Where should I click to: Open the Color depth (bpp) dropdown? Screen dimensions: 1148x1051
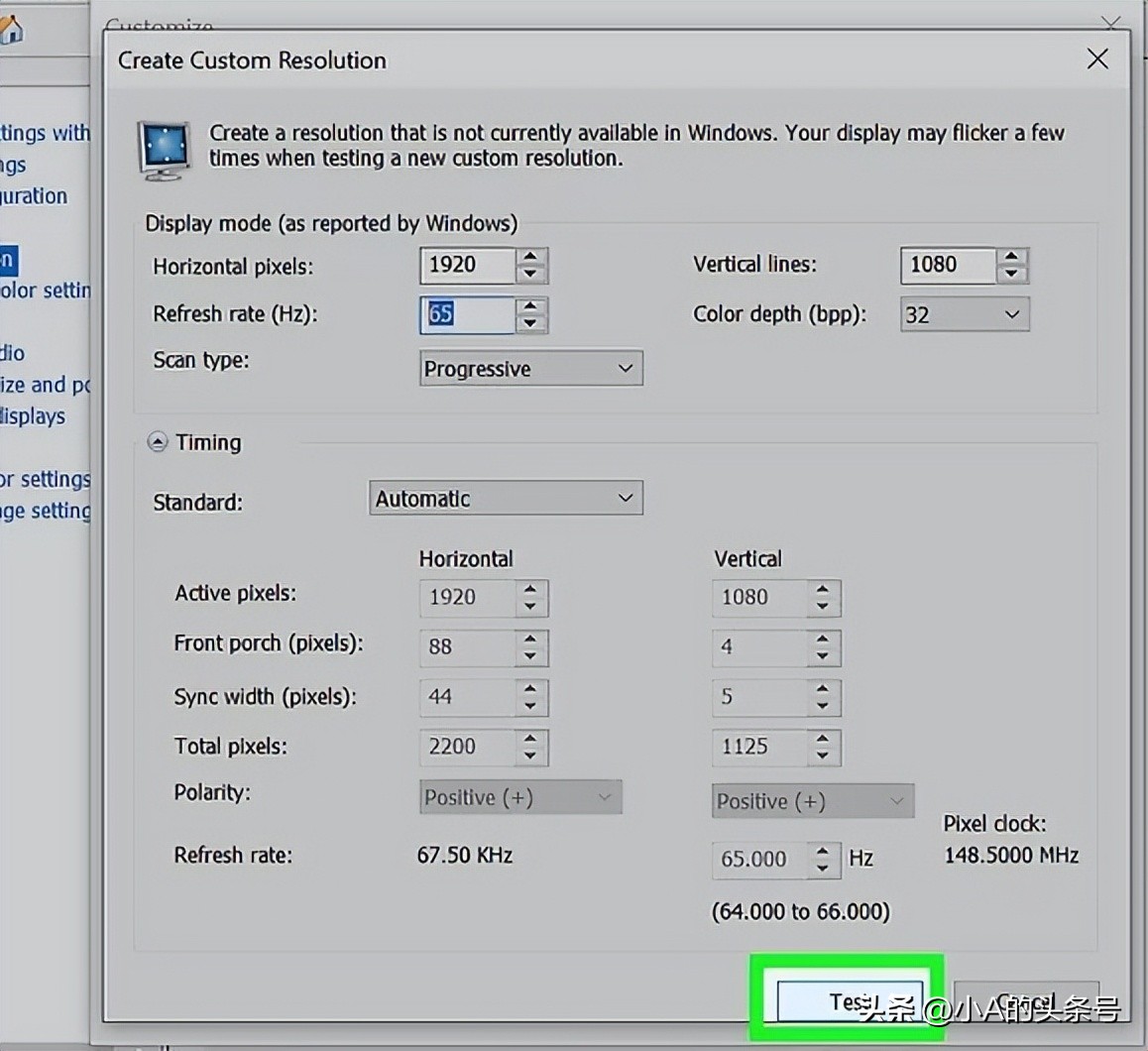tap(965, 315)
